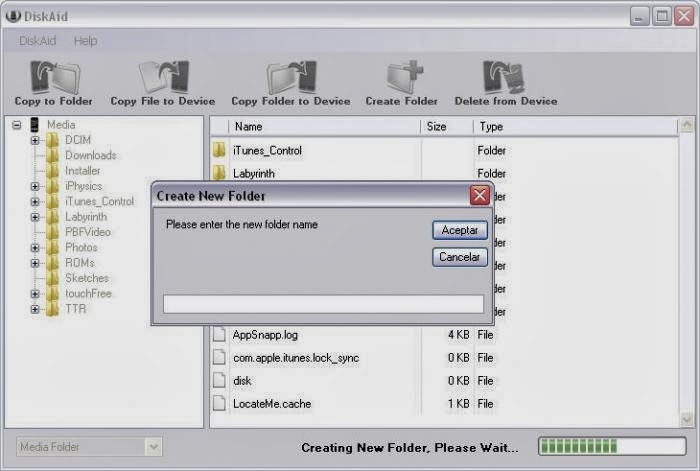Expand the touchFree tree node
The width and height of the screenshot is (700, 471).
tap(35, 294)
